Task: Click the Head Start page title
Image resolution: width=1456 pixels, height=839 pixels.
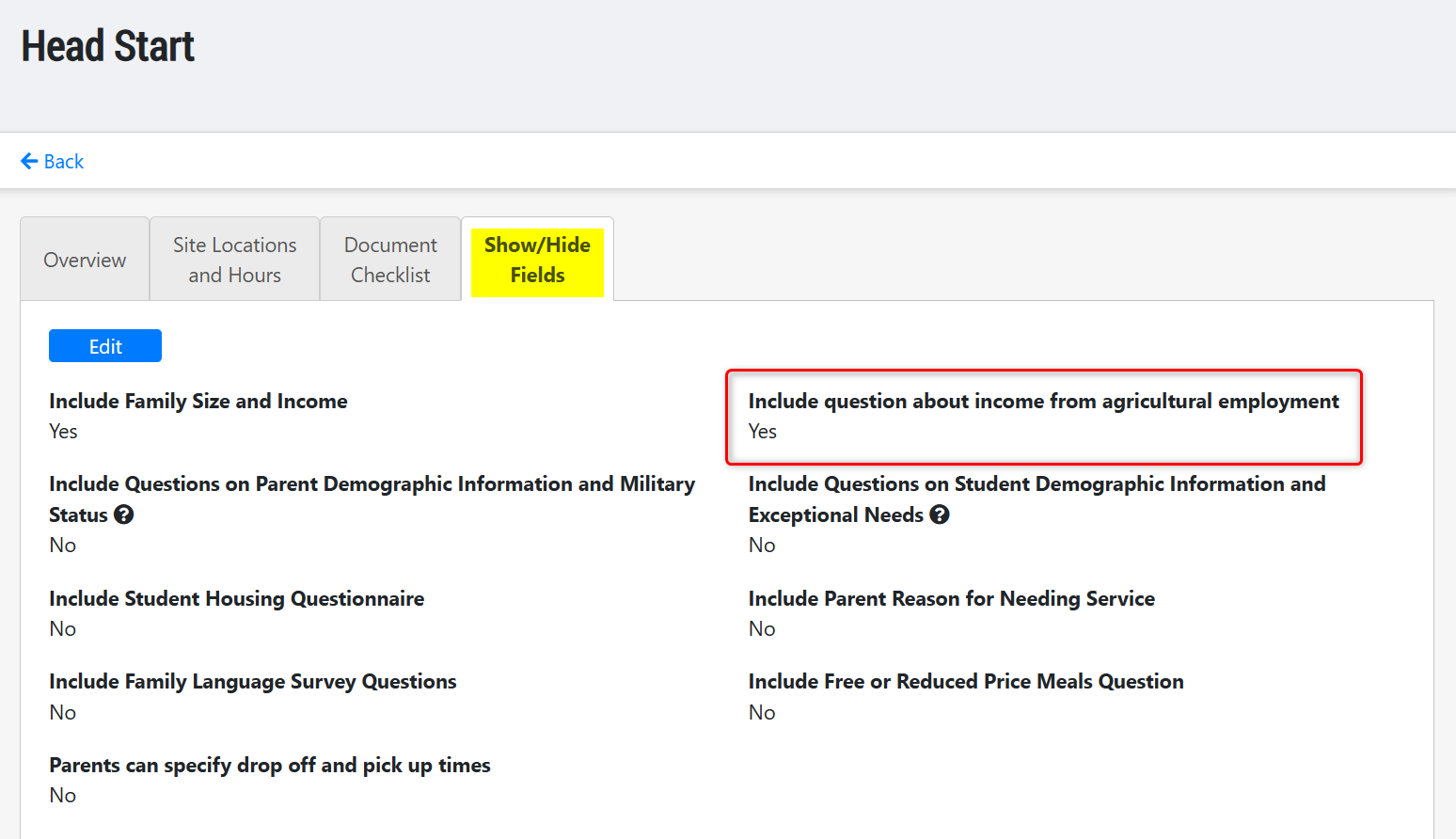Action: click(x=108, y=46)
